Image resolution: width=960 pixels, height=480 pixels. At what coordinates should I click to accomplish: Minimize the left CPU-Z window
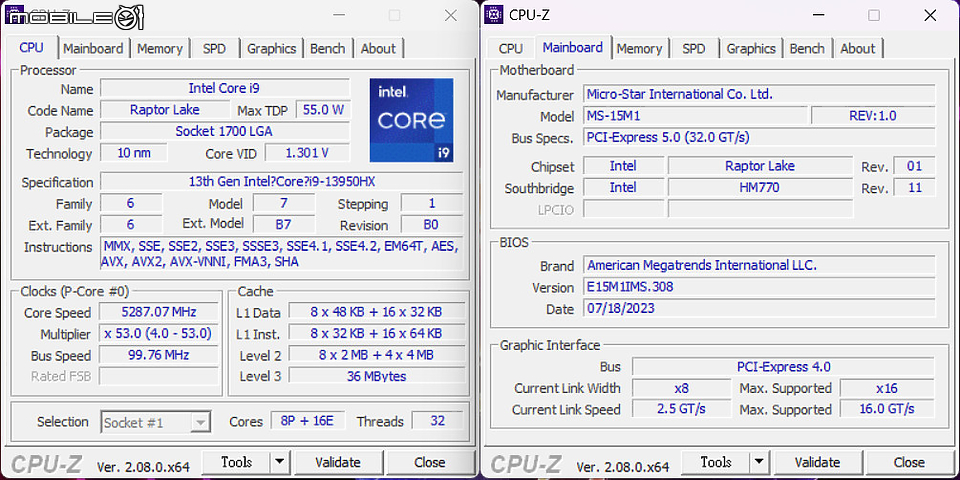point(339,15)
